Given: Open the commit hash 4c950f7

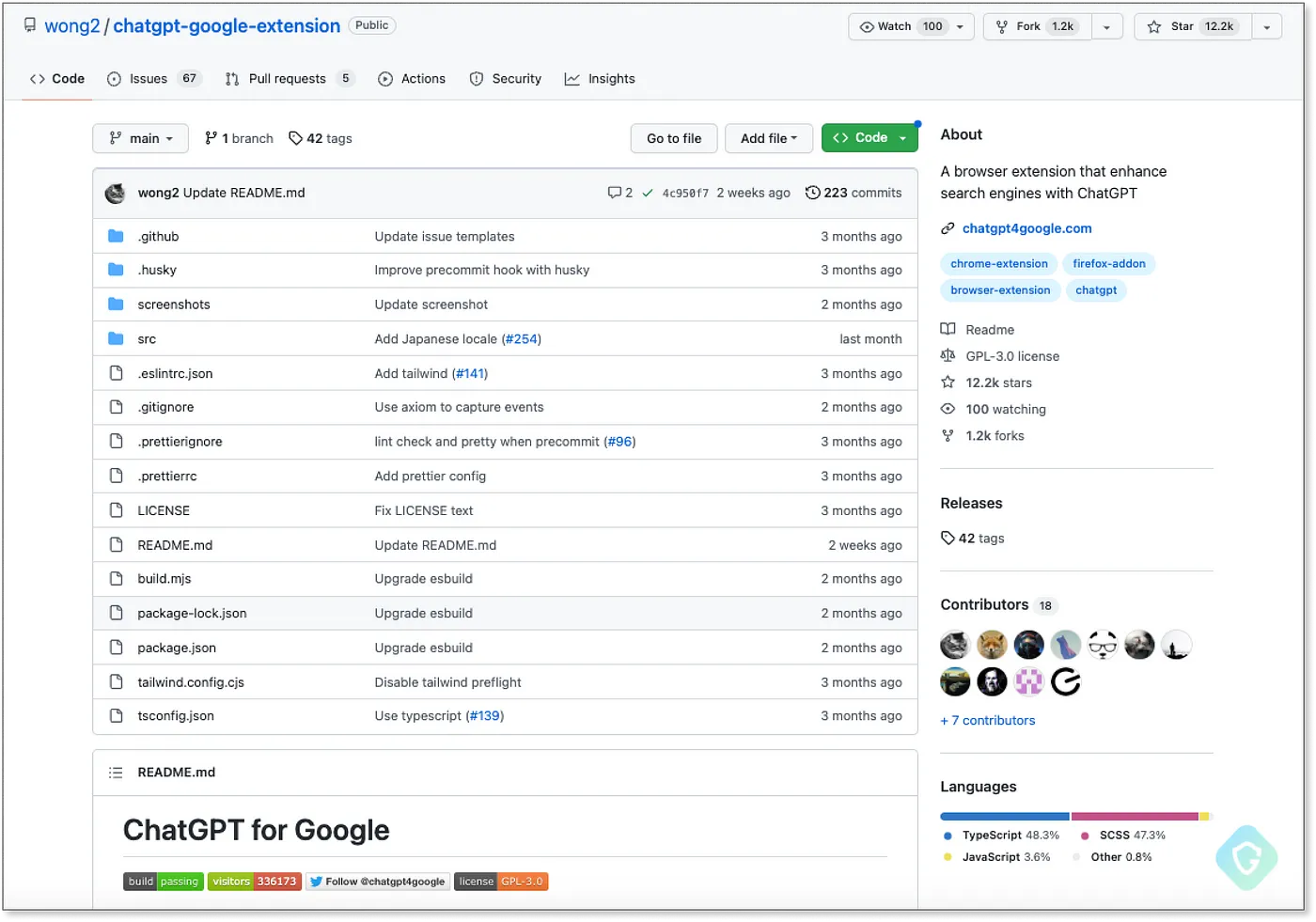Looking at the screenshot, I should tap(685, 193).
